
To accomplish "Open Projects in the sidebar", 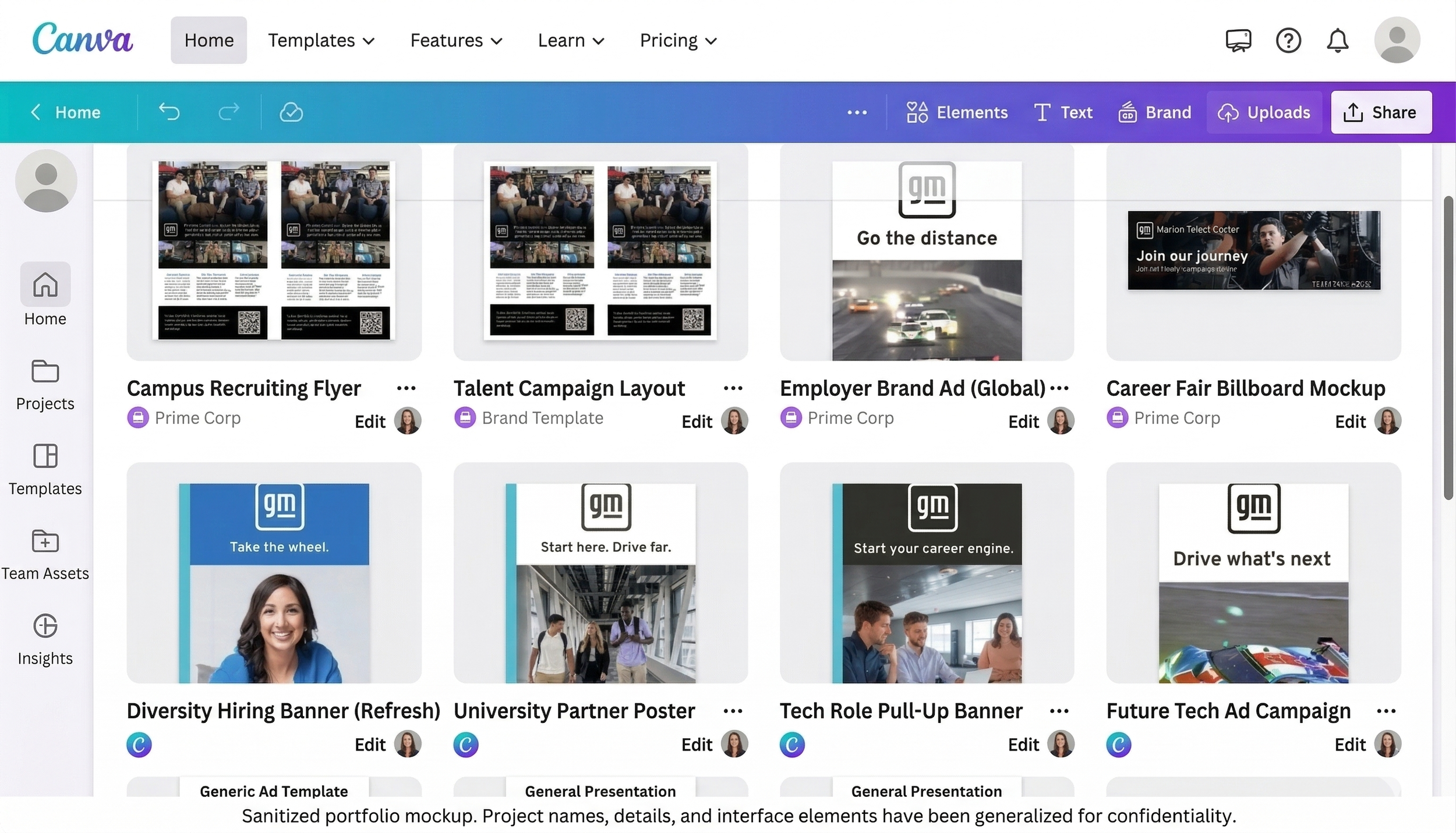I will coord(45,384).
